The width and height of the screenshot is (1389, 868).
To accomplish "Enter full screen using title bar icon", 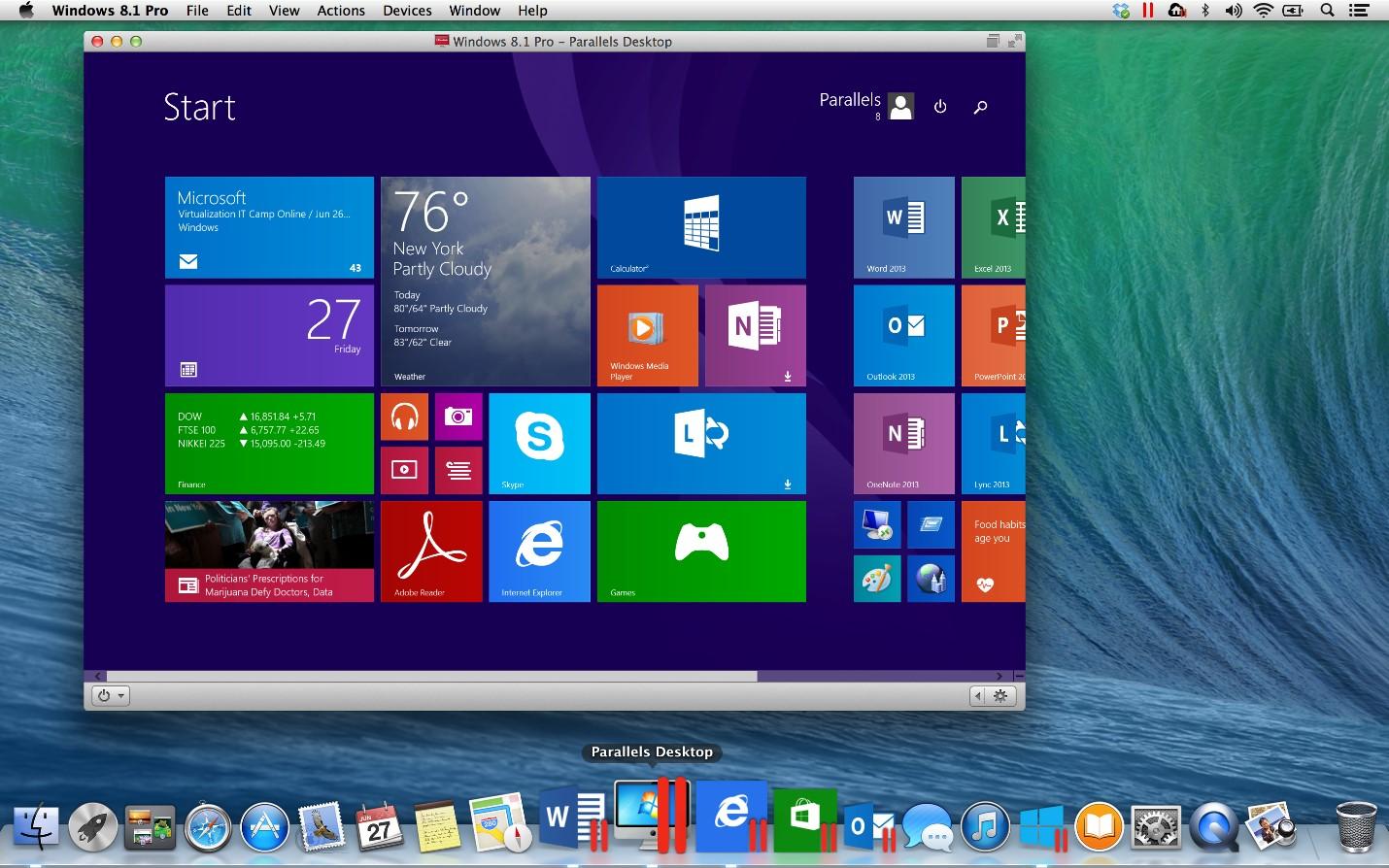I will coord(1014,41).
